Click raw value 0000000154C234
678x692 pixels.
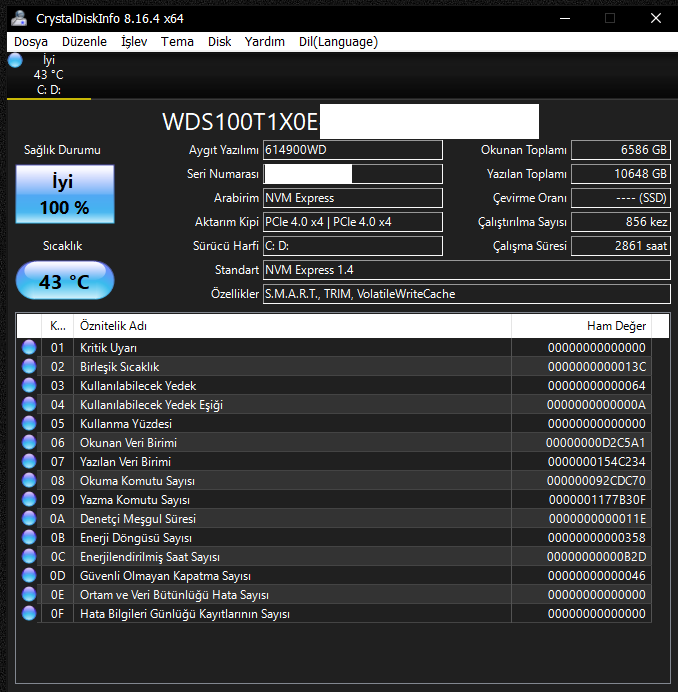(596, 462)
